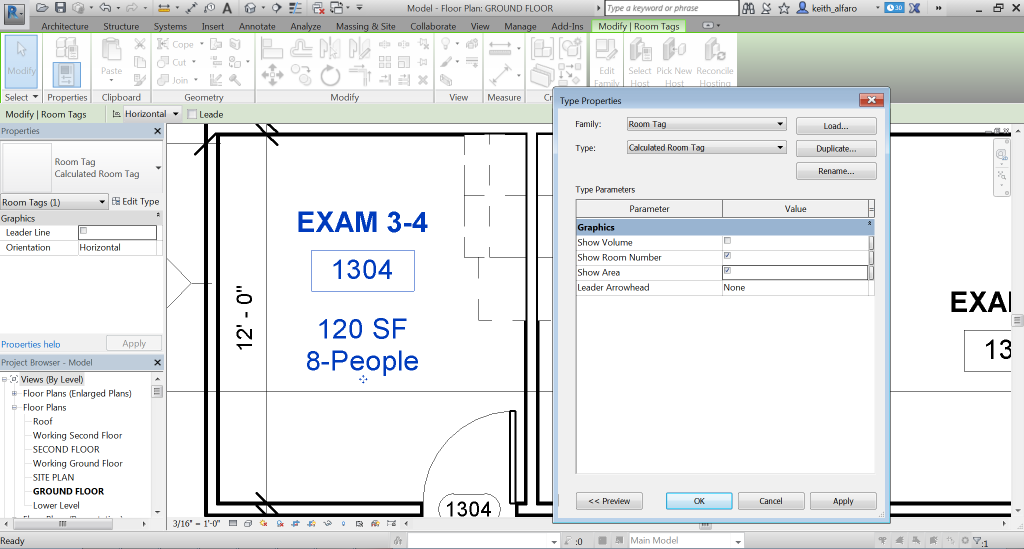Open the Revit application menu button
This screenshot has width=1024, height=549.
[13, 12]
